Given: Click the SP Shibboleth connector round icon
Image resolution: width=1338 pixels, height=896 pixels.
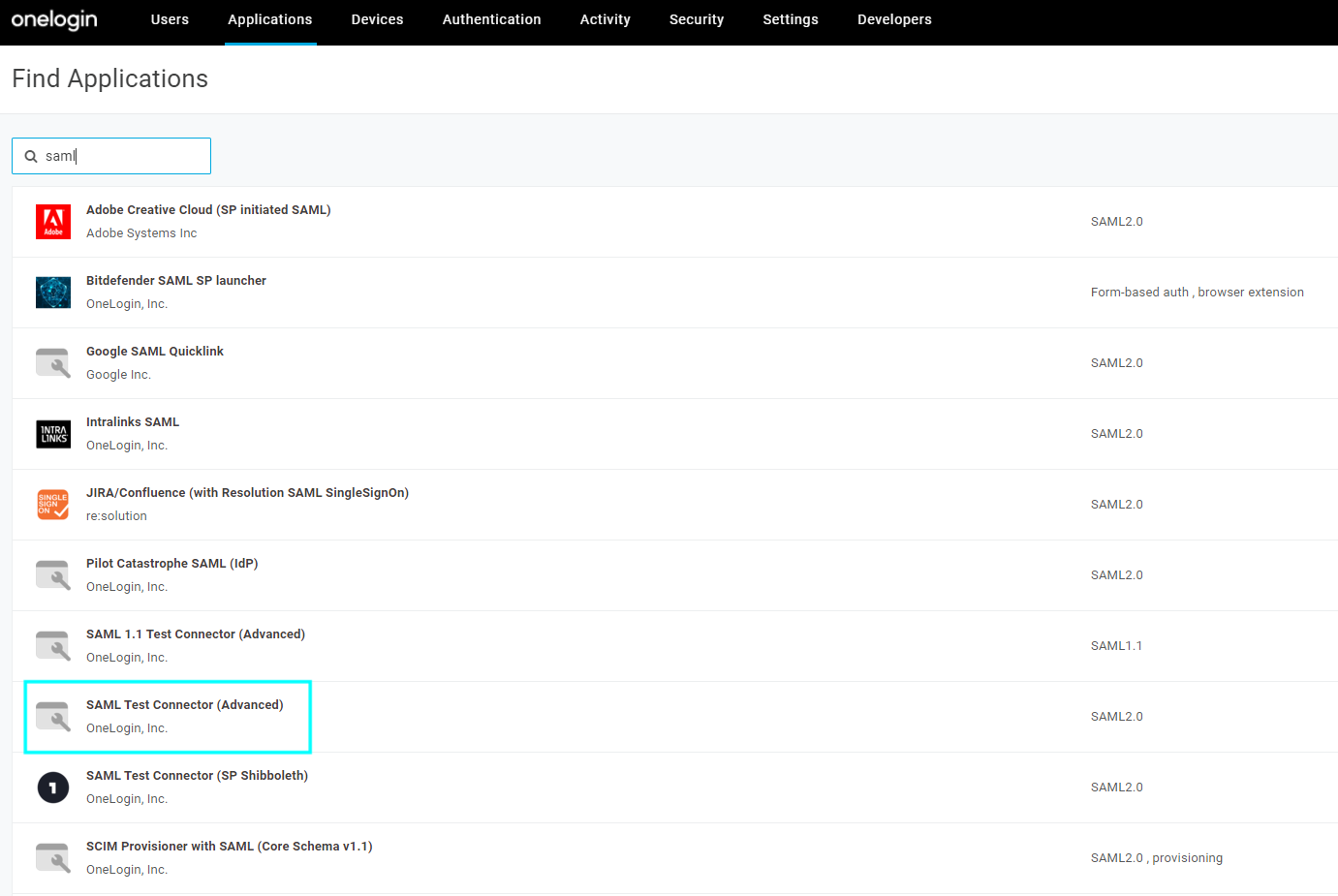Looking at the screenshot, I should point(53,788).
